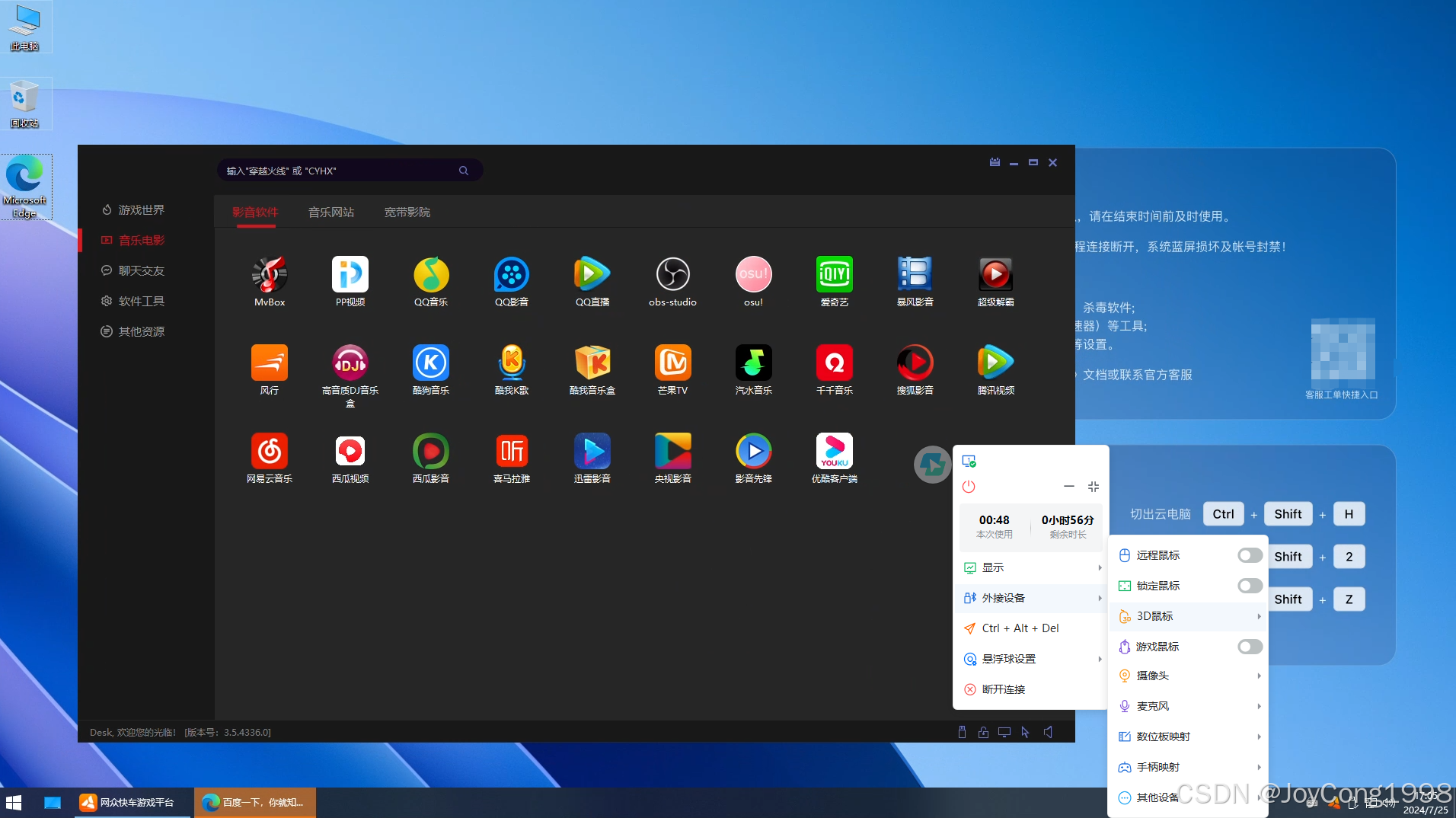
Task: Open the osu! game icon
Action: click(754, 281)
